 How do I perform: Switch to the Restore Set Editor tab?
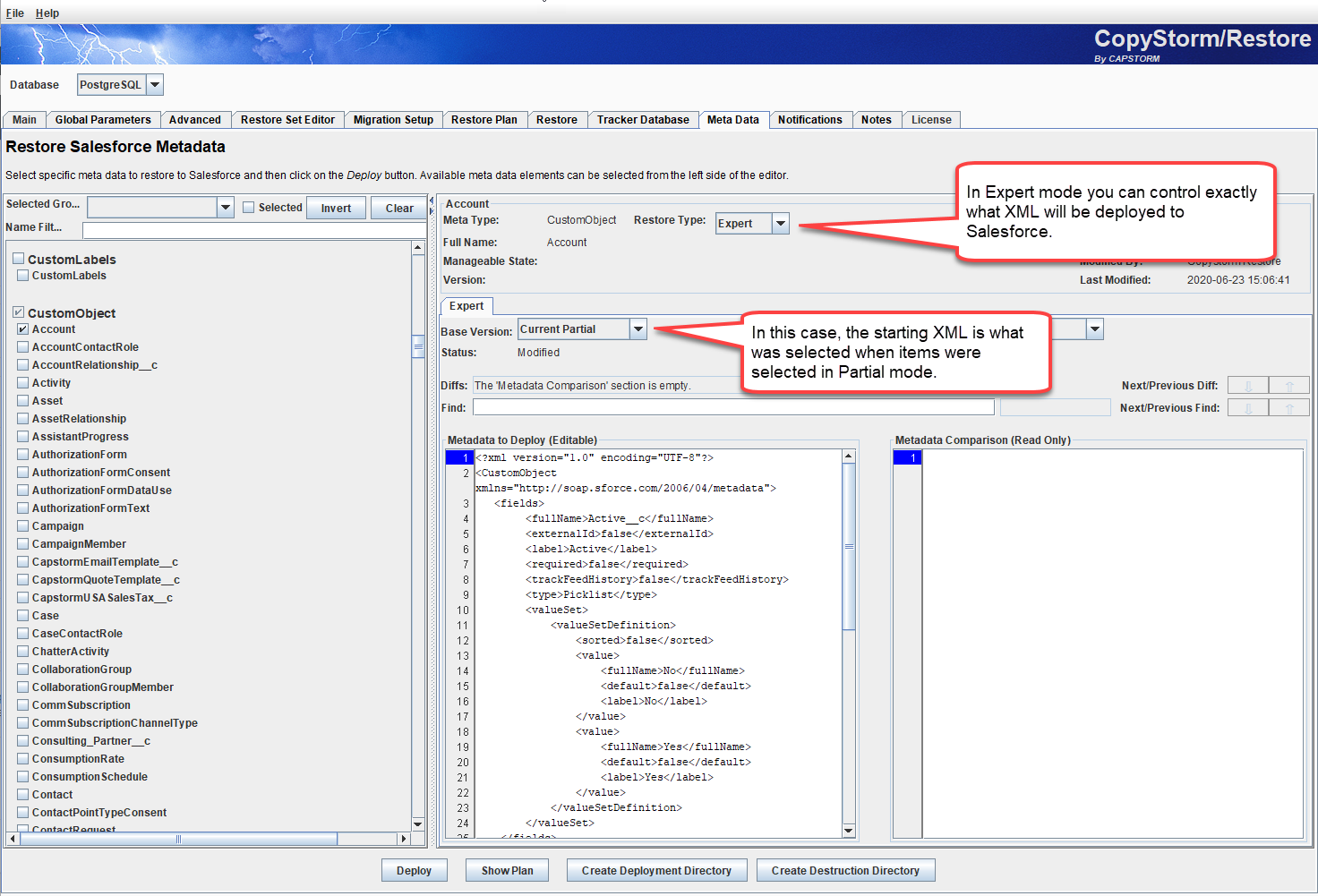point(287,120)
